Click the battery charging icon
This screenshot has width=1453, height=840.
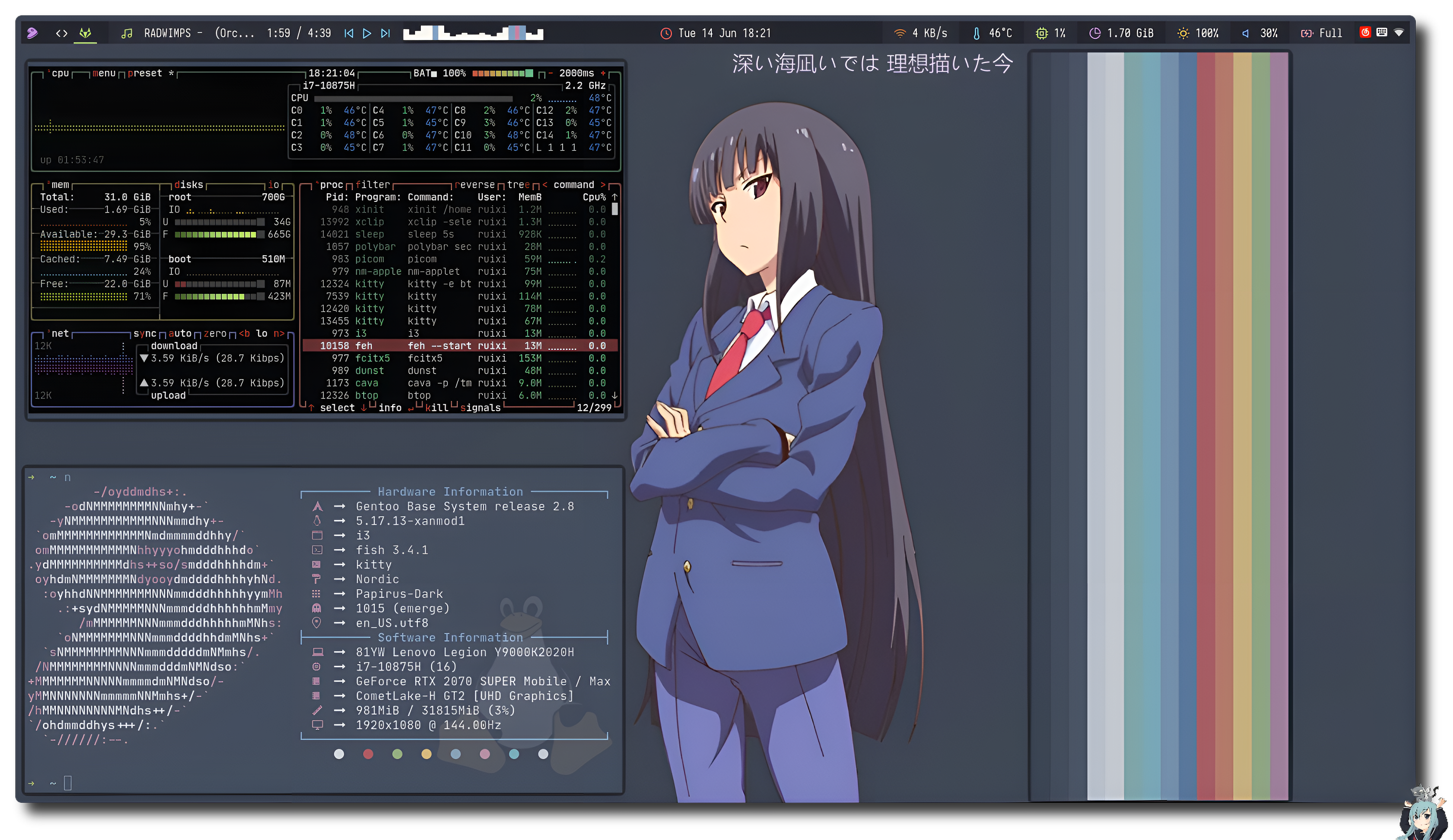[x=1307, y=33]
